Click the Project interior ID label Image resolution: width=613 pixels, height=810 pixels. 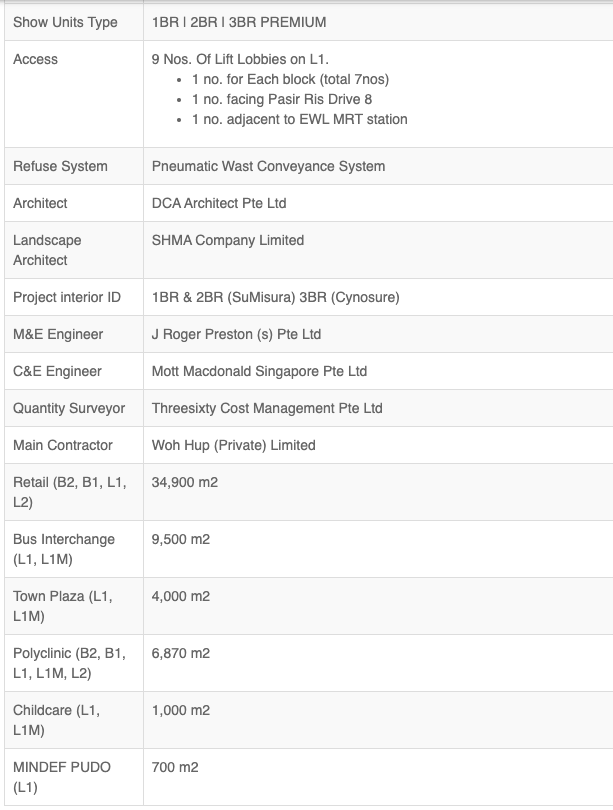click(x=67, y=298)
